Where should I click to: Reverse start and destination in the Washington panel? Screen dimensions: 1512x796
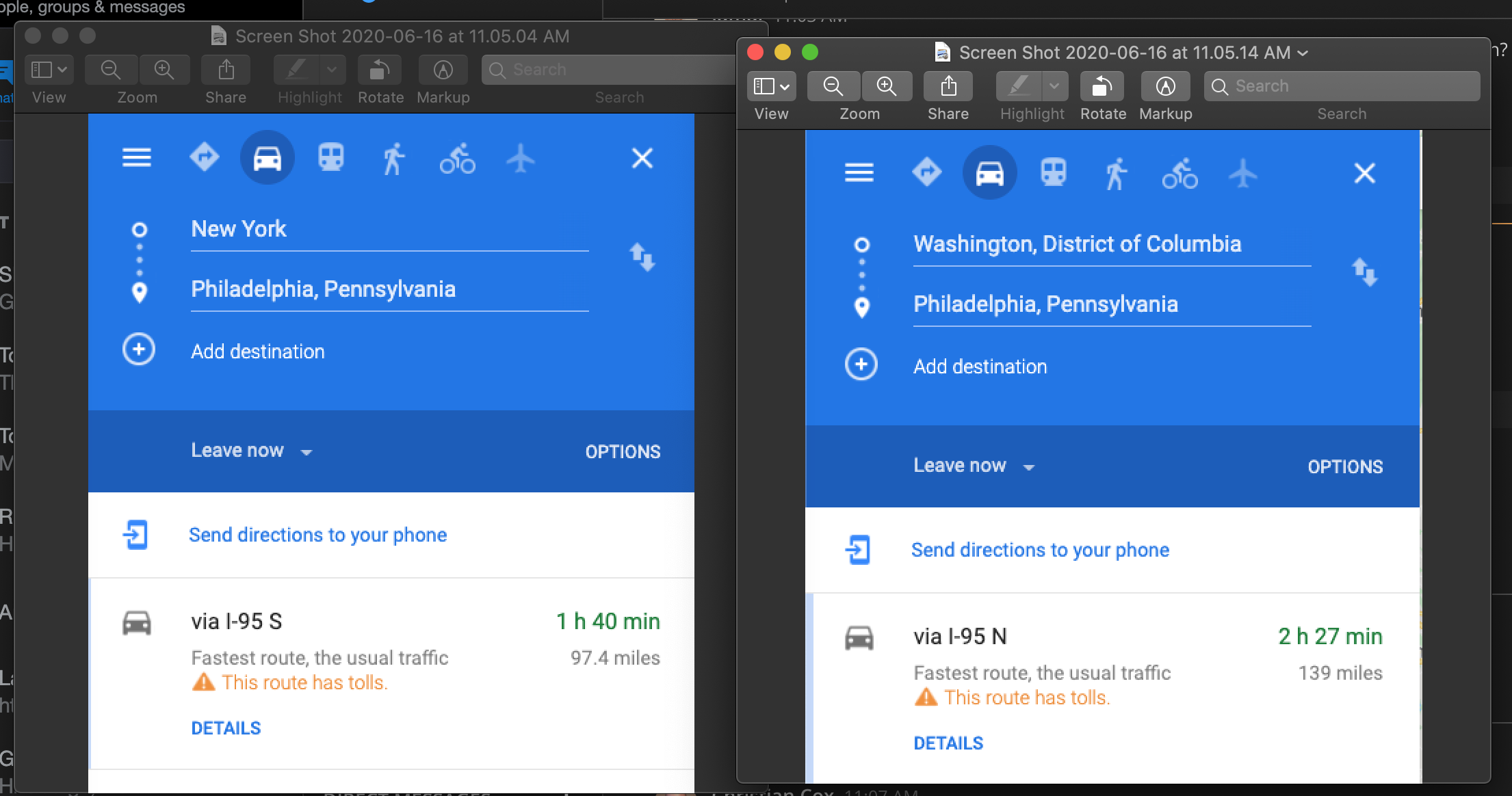[1364, 272]
